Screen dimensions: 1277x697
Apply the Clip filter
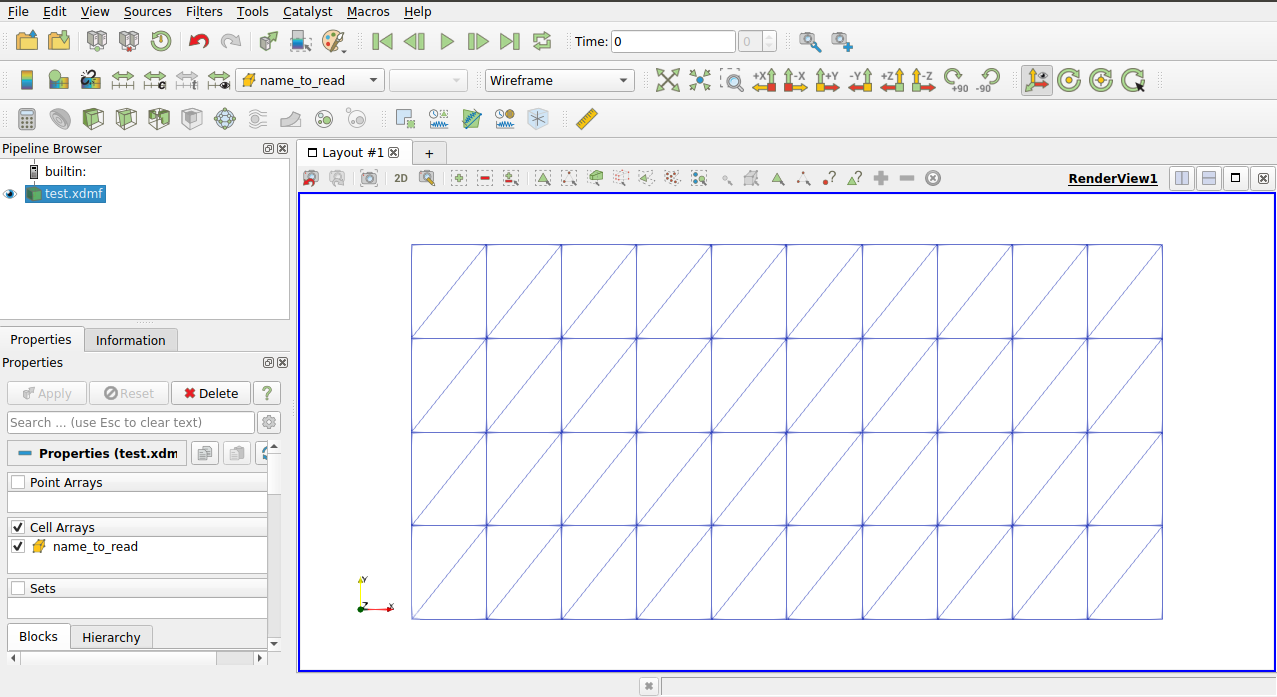(x=93, y=119)
